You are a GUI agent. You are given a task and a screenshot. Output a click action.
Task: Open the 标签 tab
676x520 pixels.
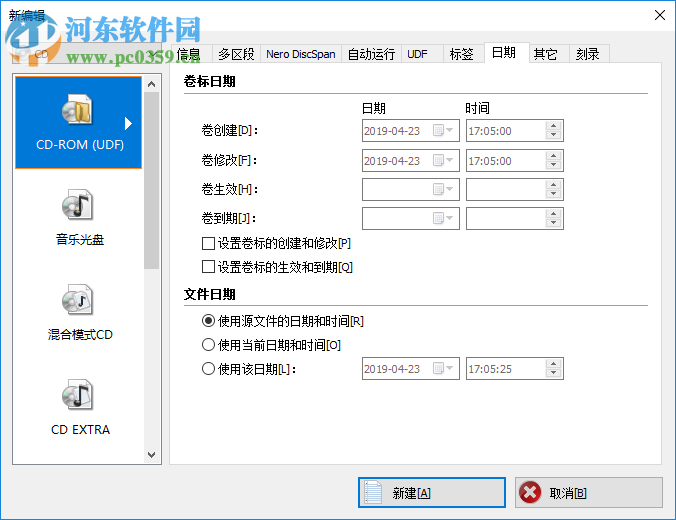pos(464,54)
